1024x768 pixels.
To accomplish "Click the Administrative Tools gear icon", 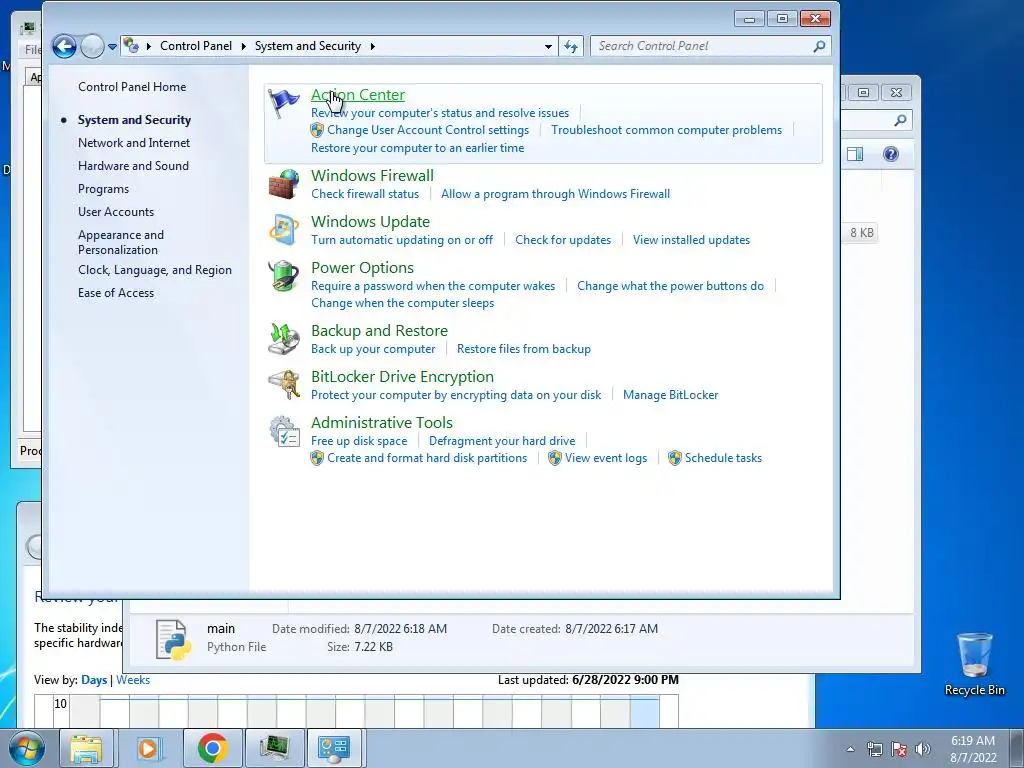I will pos(283,431).
